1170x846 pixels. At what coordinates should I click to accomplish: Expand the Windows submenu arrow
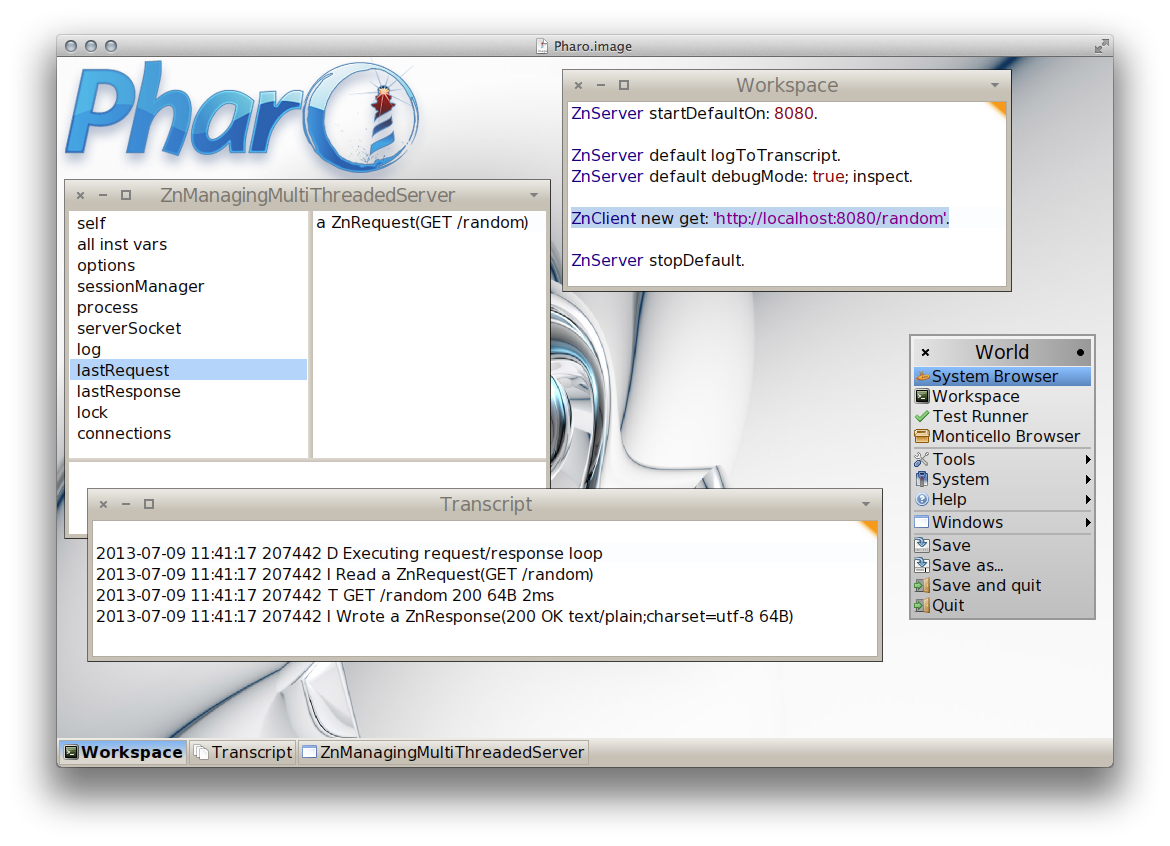pyautogui.click(x=1088, y=522)
